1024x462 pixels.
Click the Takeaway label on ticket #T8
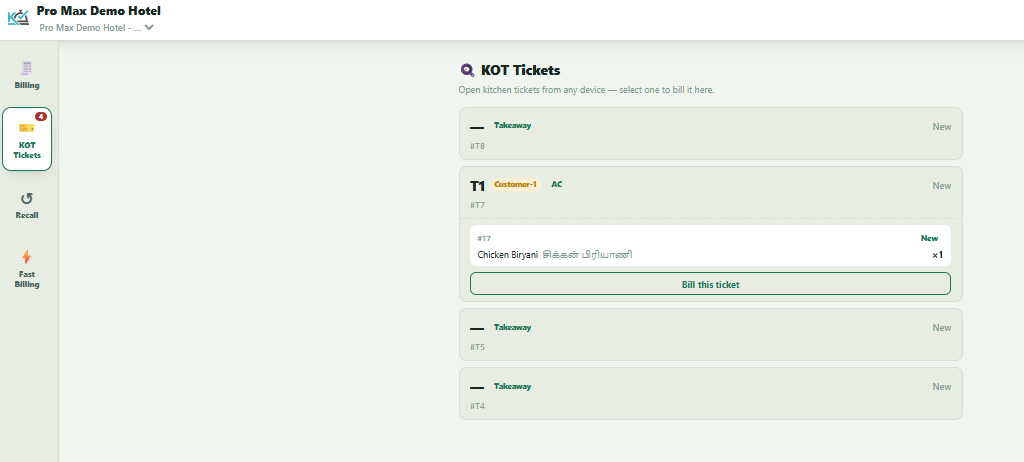click(x=513, y=125)
